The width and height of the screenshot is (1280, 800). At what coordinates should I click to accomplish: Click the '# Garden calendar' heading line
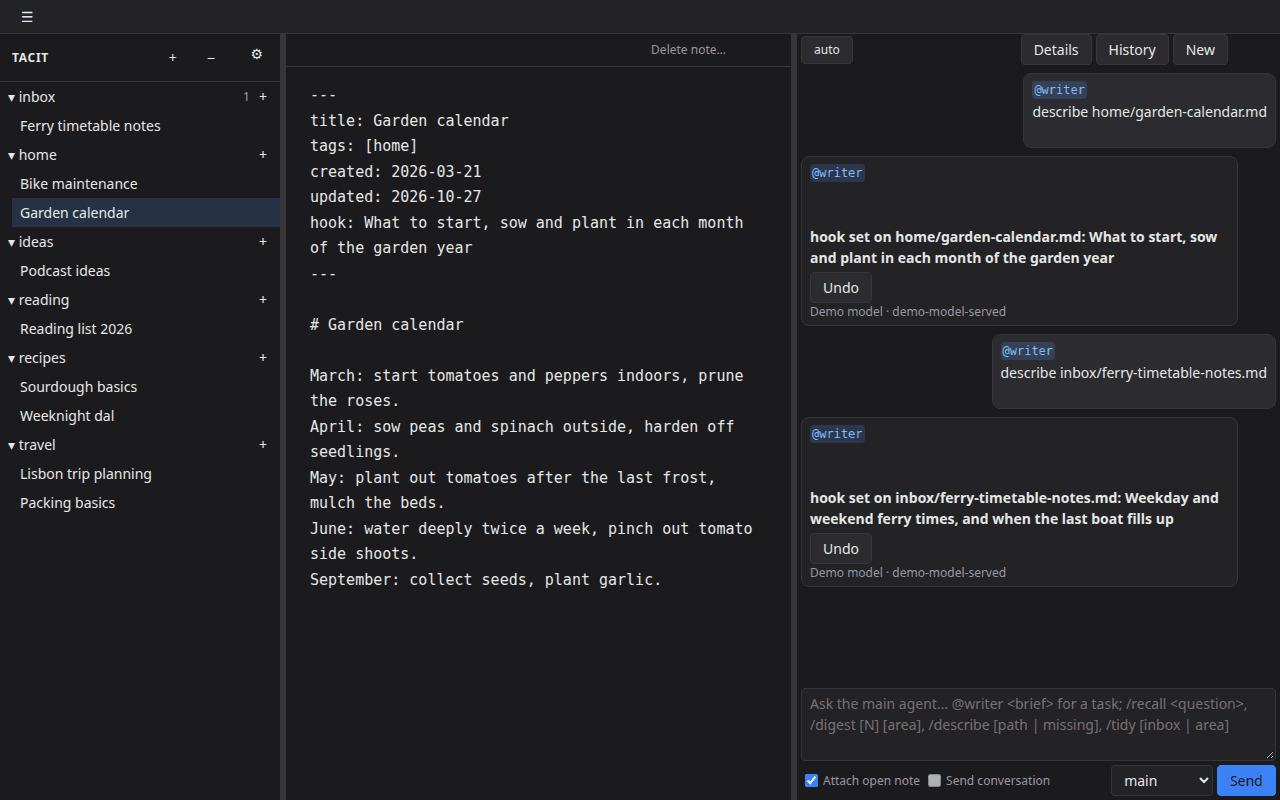point(387,325)
